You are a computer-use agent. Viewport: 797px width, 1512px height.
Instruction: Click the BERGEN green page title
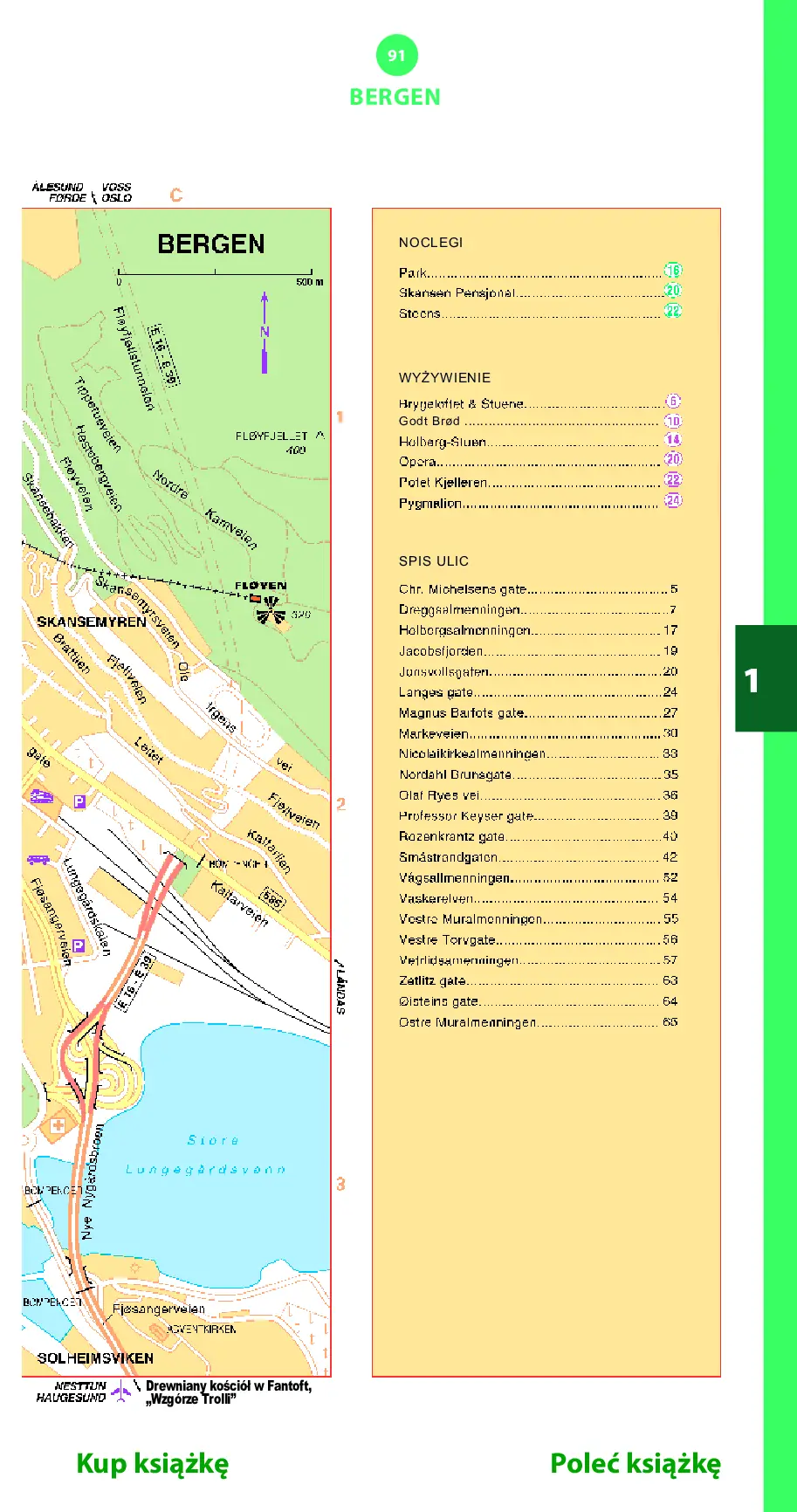click(x=395, y=97)
